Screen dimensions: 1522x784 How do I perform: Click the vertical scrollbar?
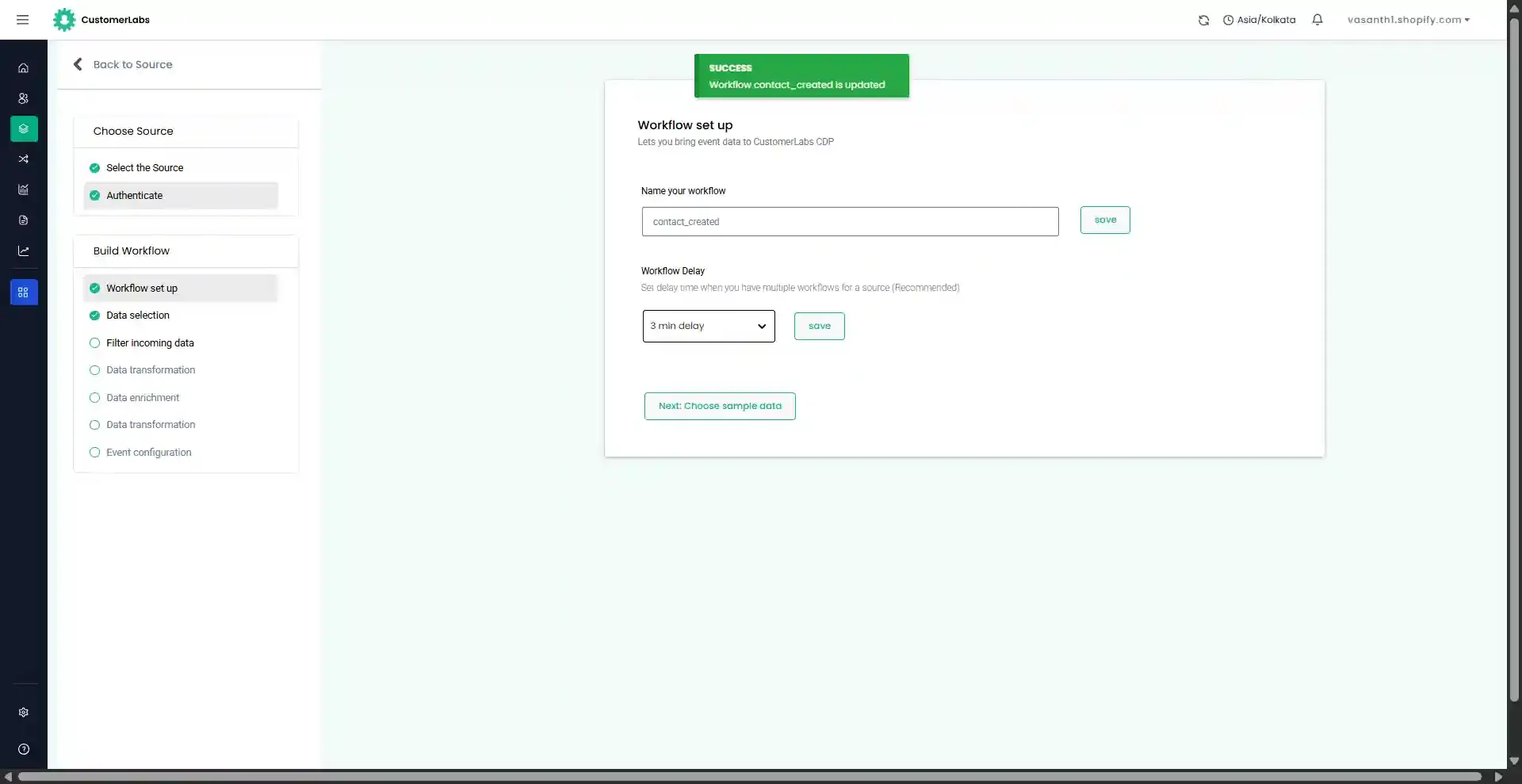tap(1514, 361)
